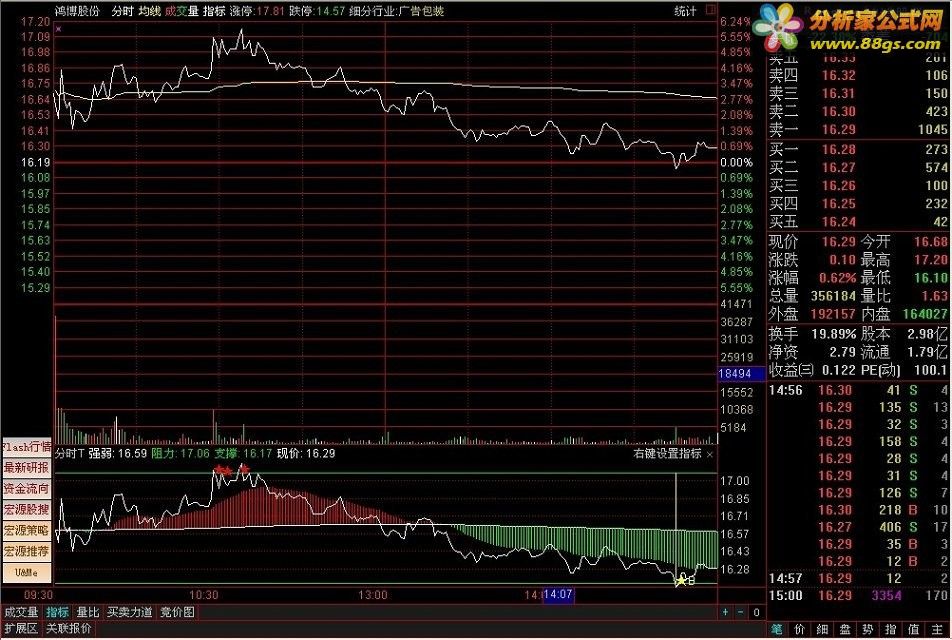
Task: Click the 14:07 time cursor marker
Action: [558, 594]
